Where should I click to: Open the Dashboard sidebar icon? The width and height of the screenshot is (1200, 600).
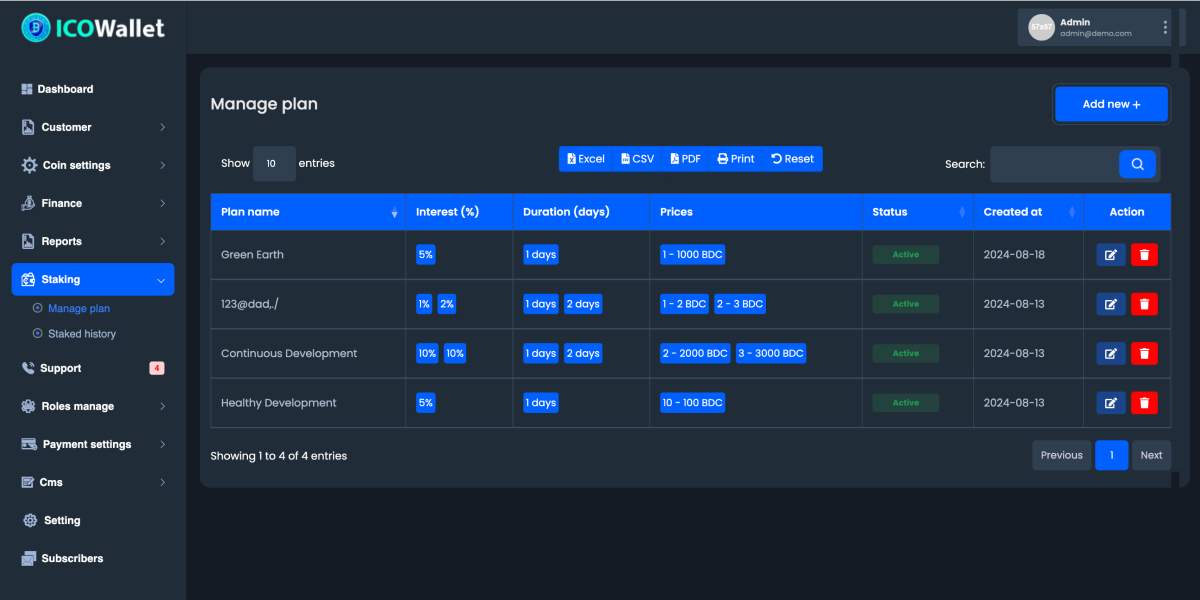click(24, 89)
